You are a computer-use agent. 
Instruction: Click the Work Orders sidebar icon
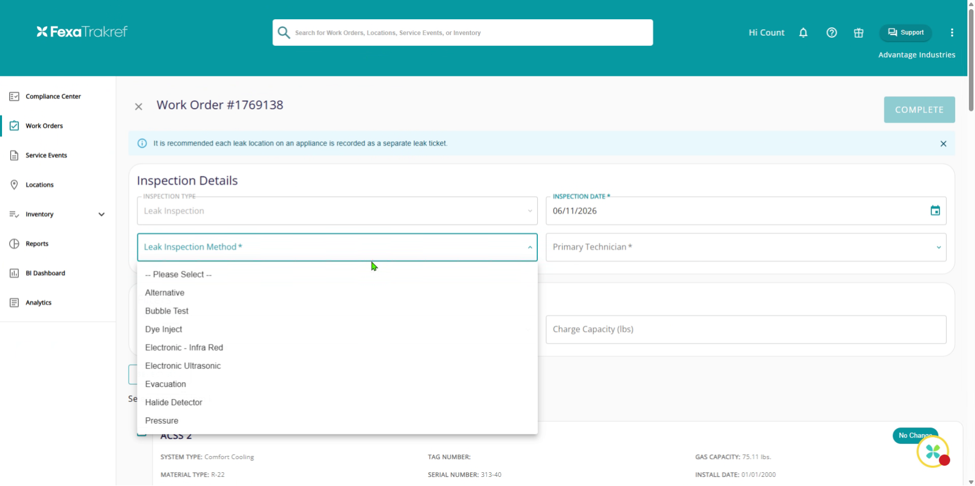click(x=14, y=126)
